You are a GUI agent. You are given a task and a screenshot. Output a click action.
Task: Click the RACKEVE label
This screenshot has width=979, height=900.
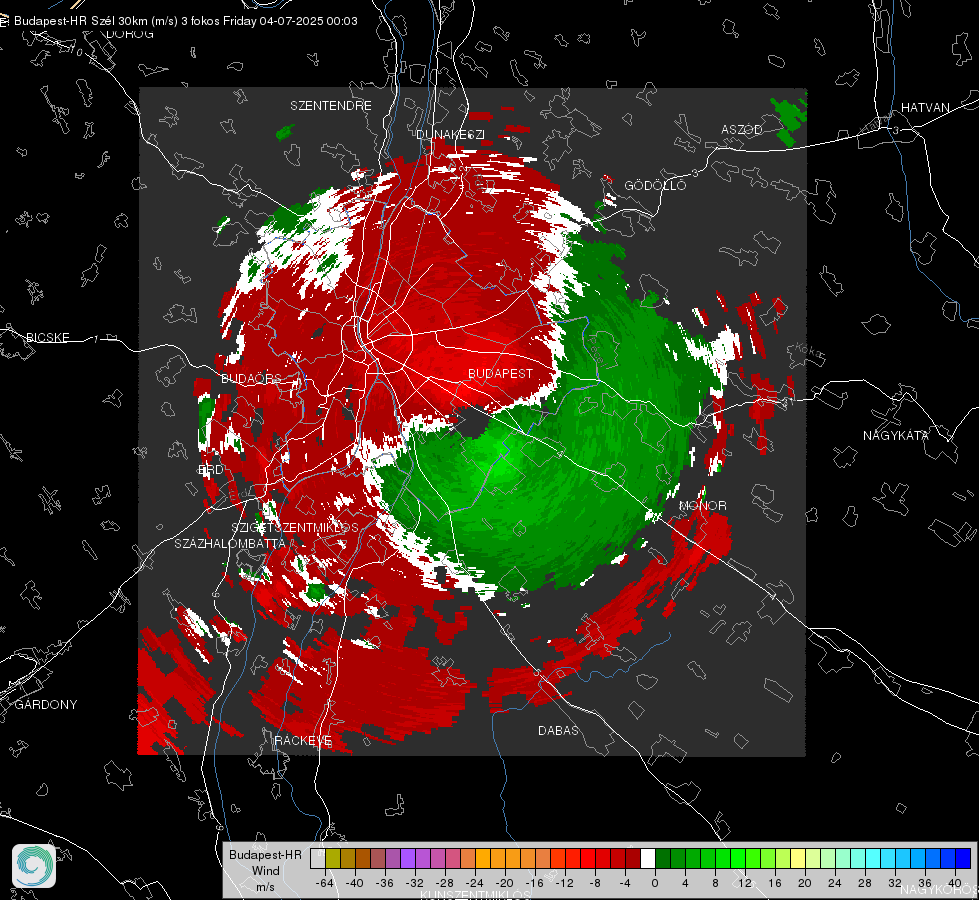pyautogui.click(x=303, y=741)
